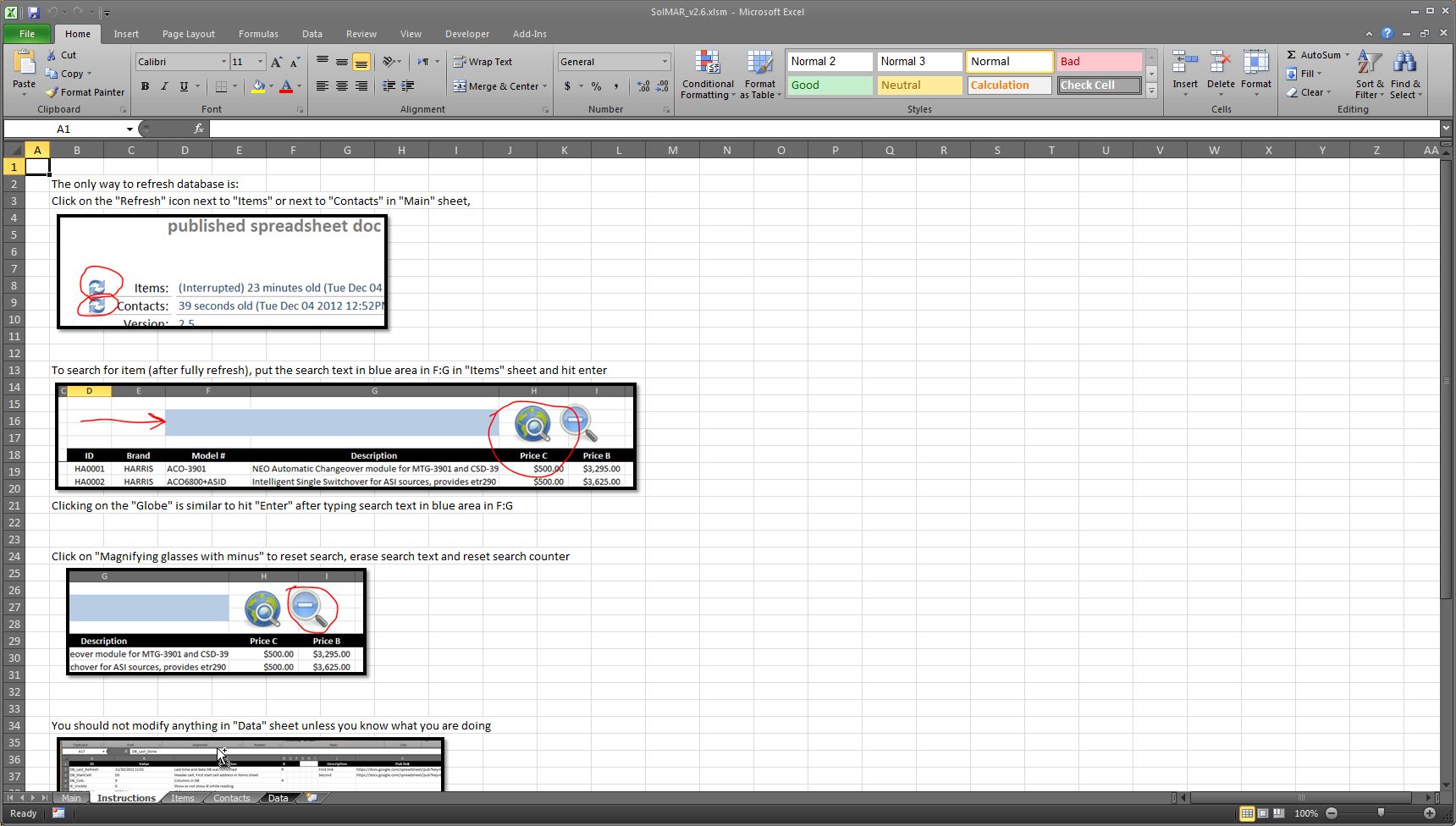Click the macro record icon in status bar
Screen dimensions: 1456x826
tap(58, 813)
